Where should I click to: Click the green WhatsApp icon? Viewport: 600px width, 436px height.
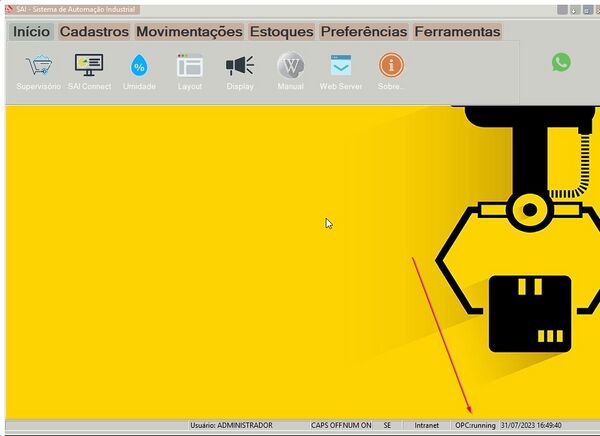pos(561,62)
